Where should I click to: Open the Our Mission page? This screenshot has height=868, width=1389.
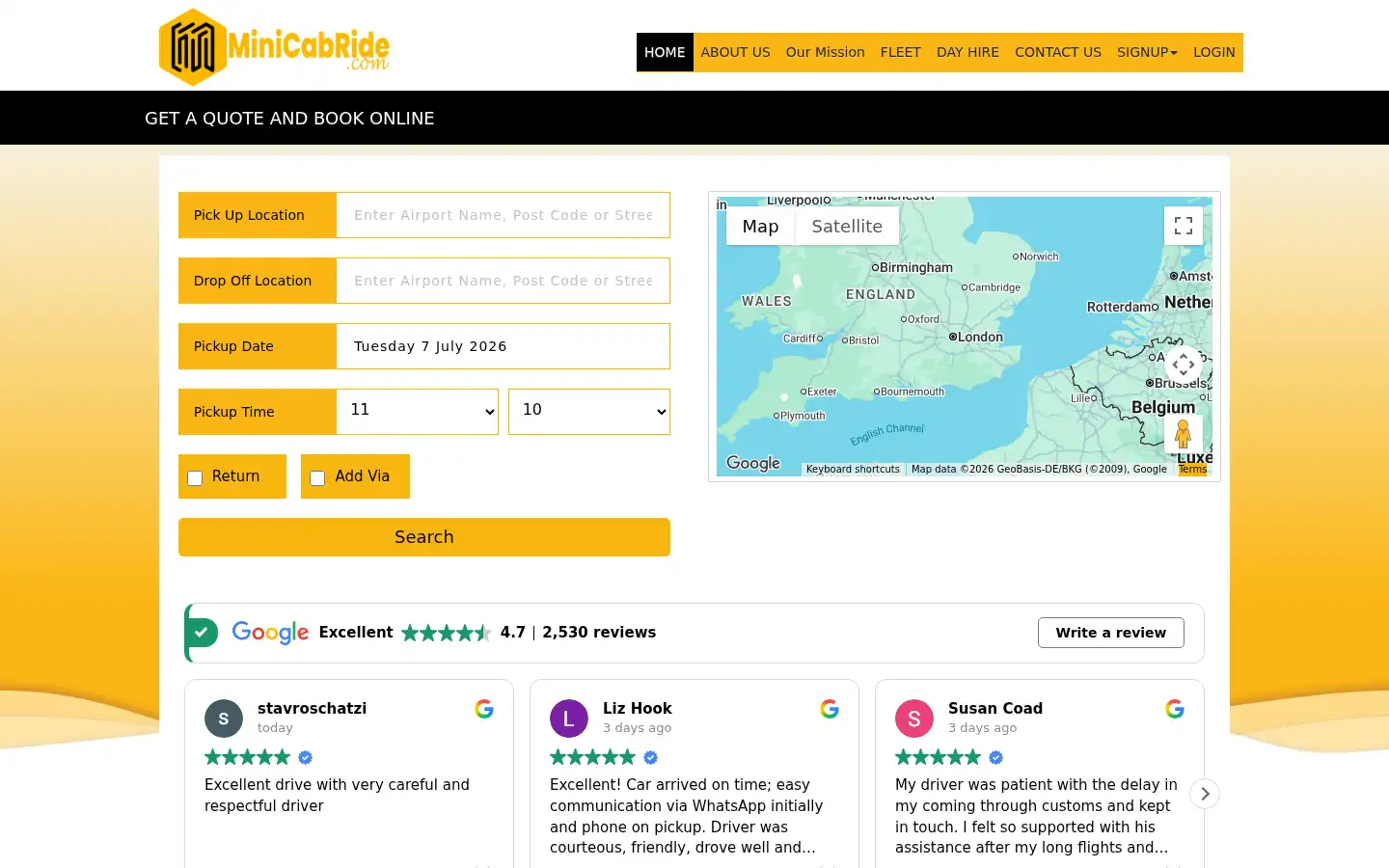(826, 52)
